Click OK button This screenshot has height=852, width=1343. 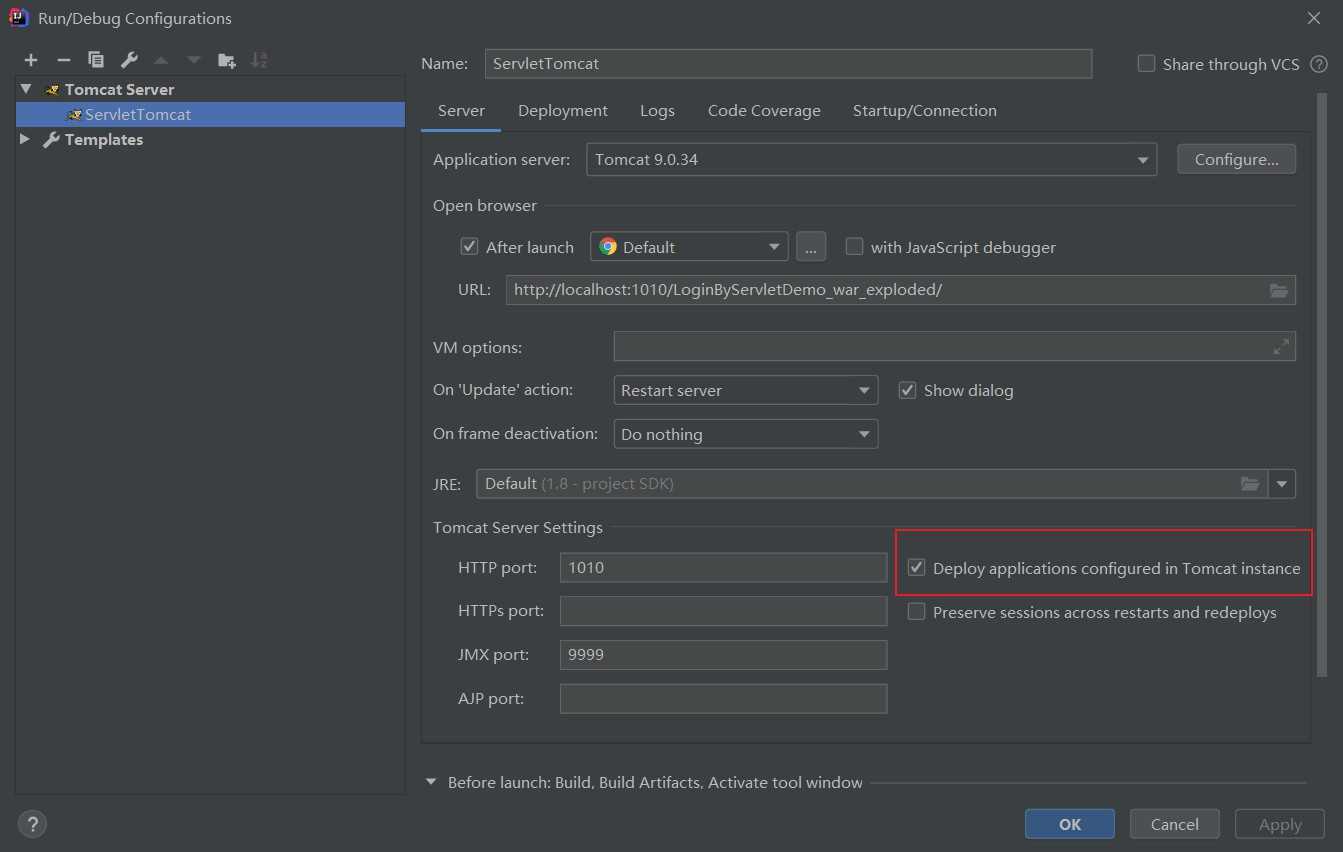(x=1070, y=824)
